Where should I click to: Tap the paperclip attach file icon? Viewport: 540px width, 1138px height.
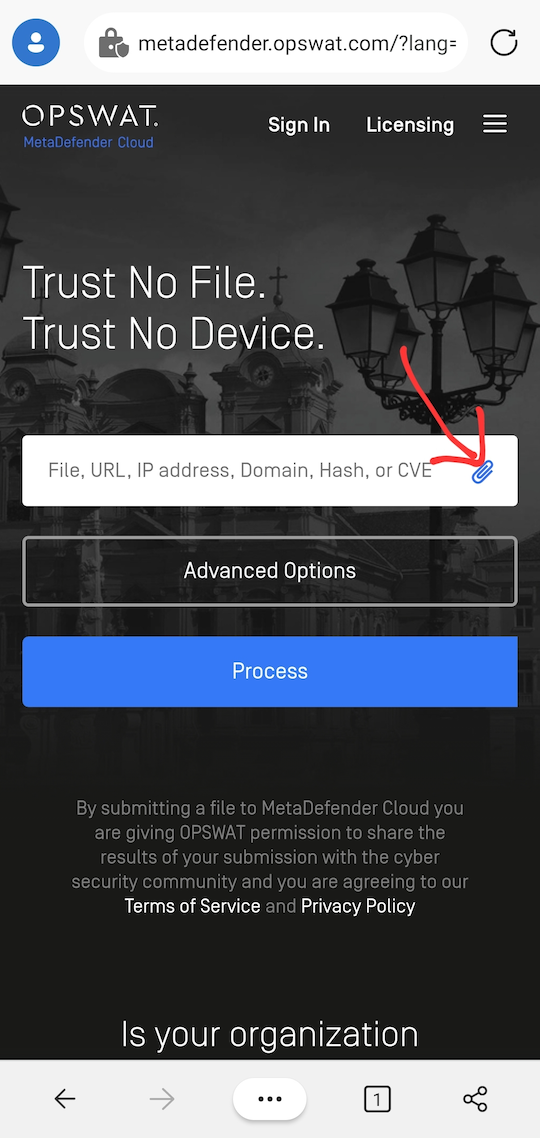[x=483, y=472]
